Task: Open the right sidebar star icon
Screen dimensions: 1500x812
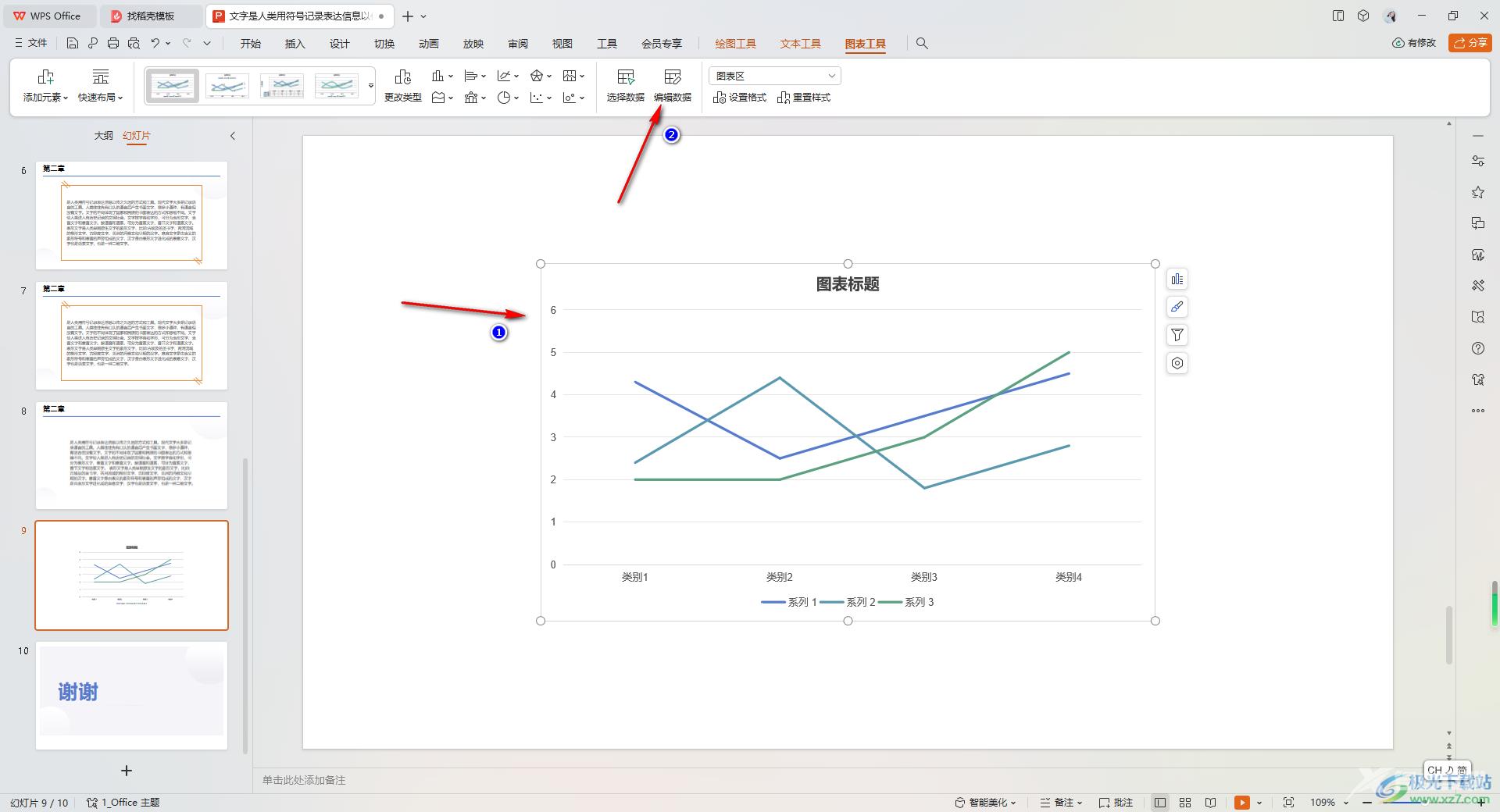Action: [x=1477, y=192]
